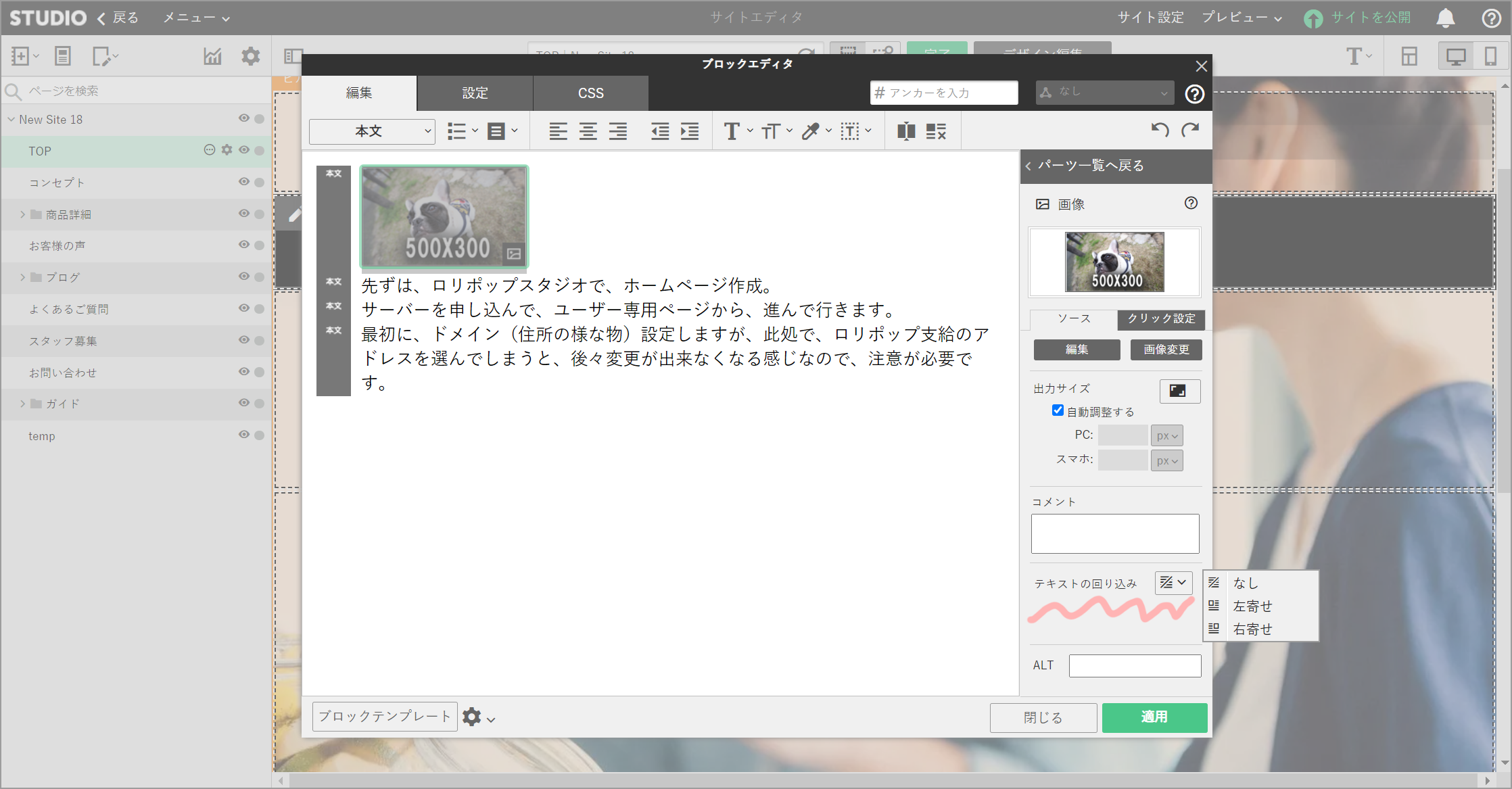Click the 500X300 dog image in editor
This screenshot has width=1512, height=789.
click(x=444, y=216)
